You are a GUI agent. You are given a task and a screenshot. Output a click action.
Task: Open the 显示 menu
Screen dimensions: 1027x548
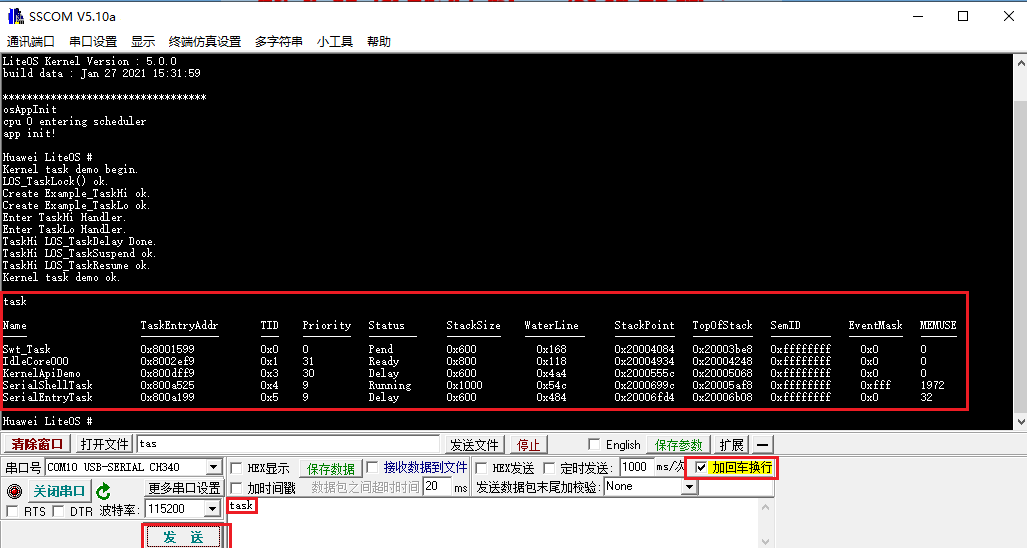pyautogui.click(x=143, y=42)
